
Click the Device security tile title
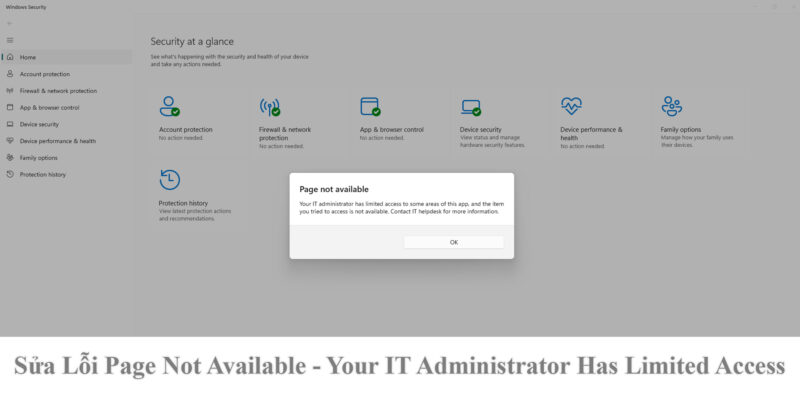pos(481,130)
